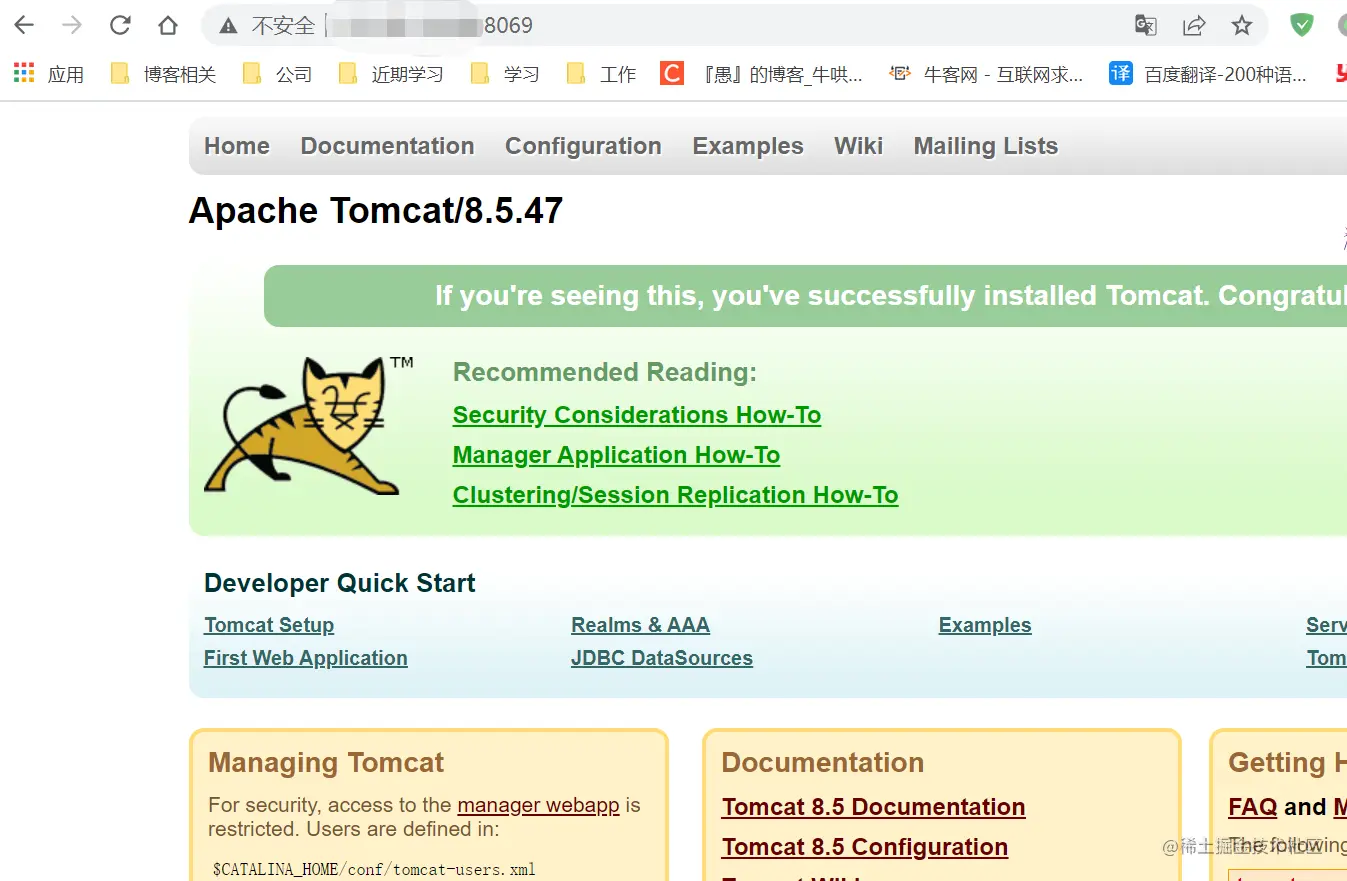This screenshot has width=1347, height=881.
Task: Click the not-secure warning triangle icon
Action: [229, 26]
